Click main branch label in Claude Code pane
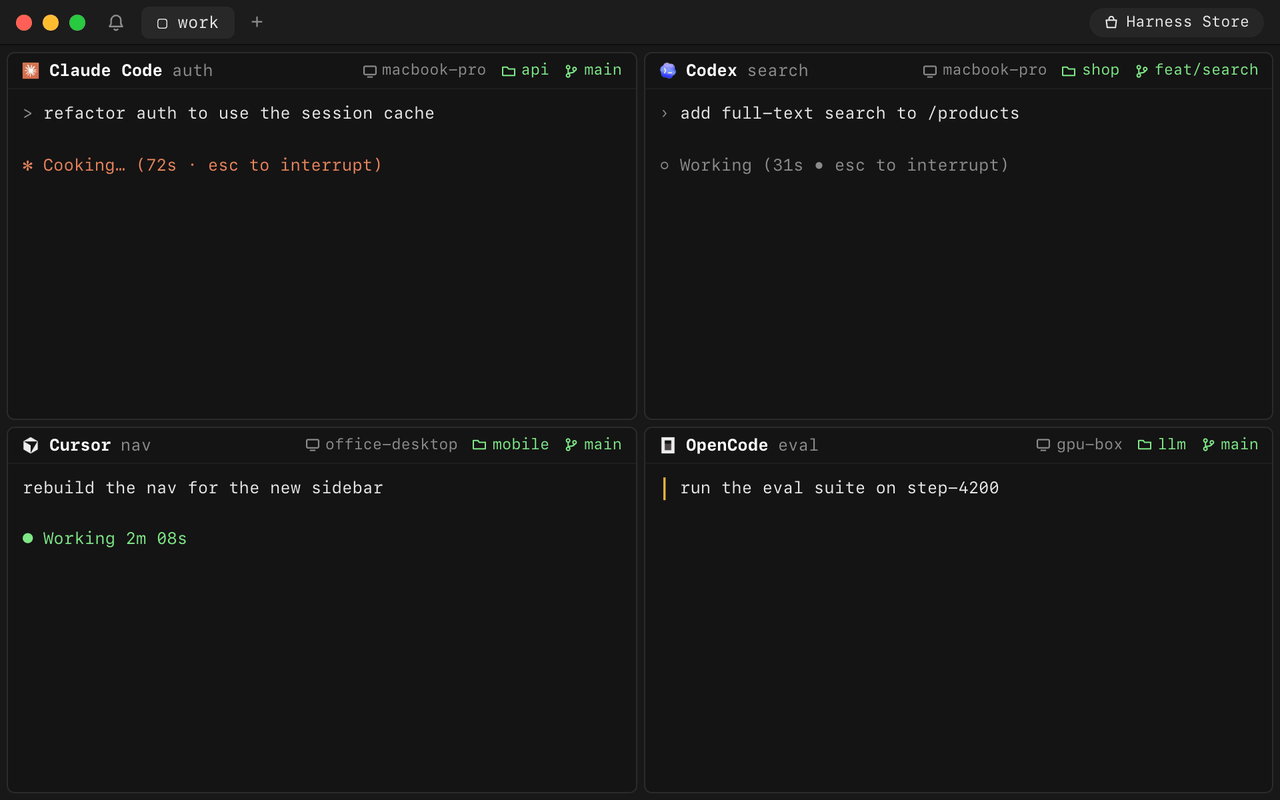Viewport: 1280px width, 800px height. [603, 70]
